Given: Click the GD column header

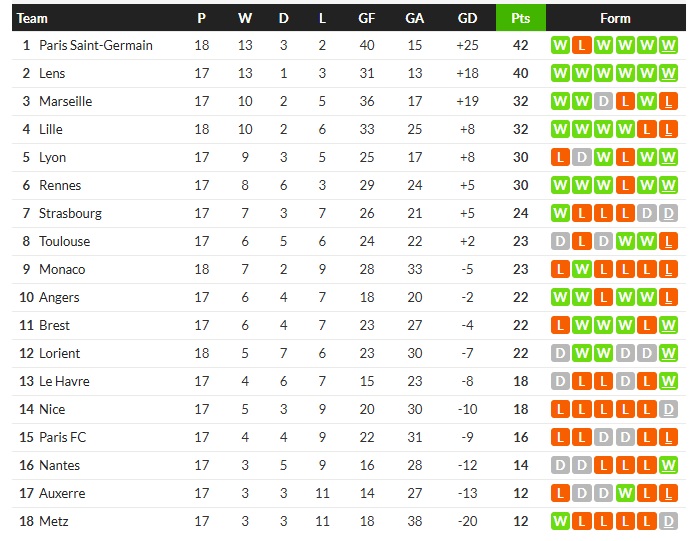Looking at the screenshot, I should [x=467, y=18].
